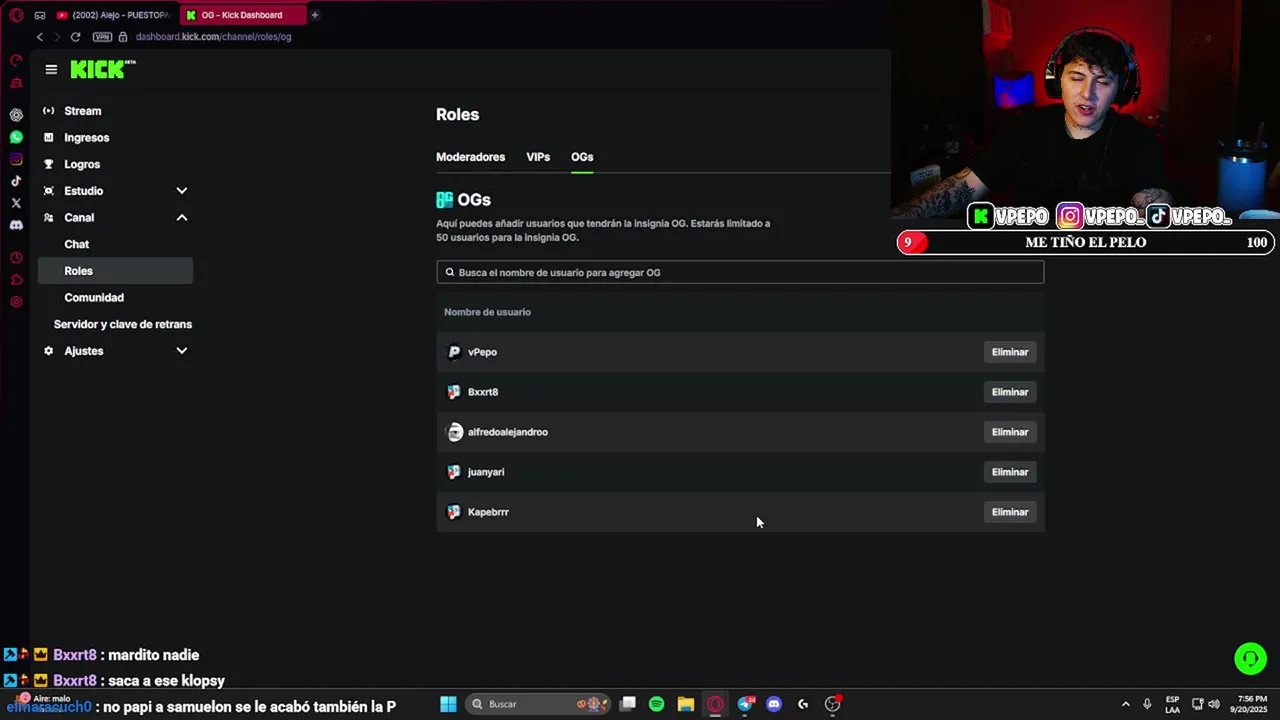Switch to the YouTube Alejo browser tab
This screenshot has height=720, width=1280.
113,15
